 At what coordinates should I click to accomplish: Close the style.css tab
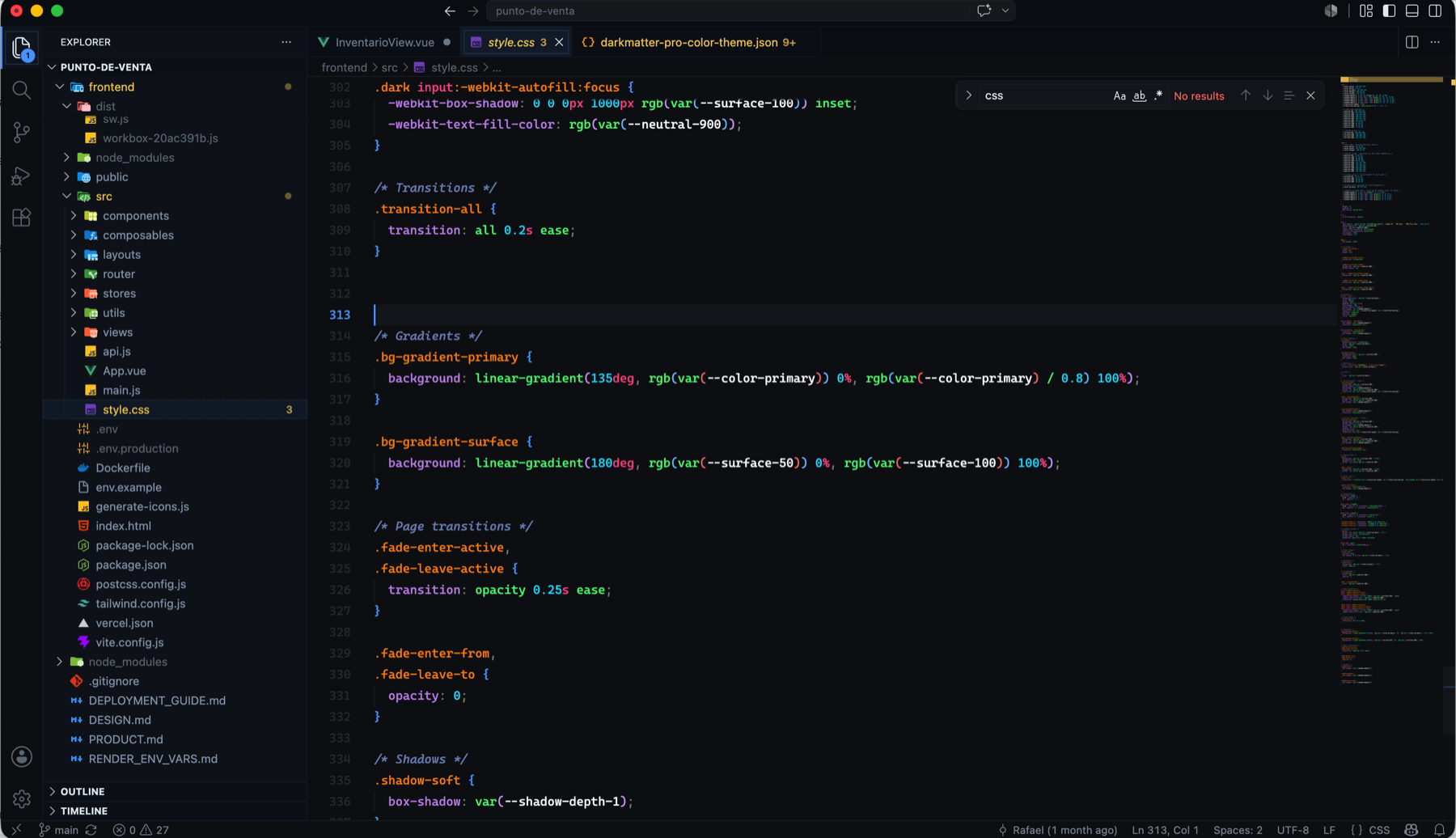click(x=559, y=42)
